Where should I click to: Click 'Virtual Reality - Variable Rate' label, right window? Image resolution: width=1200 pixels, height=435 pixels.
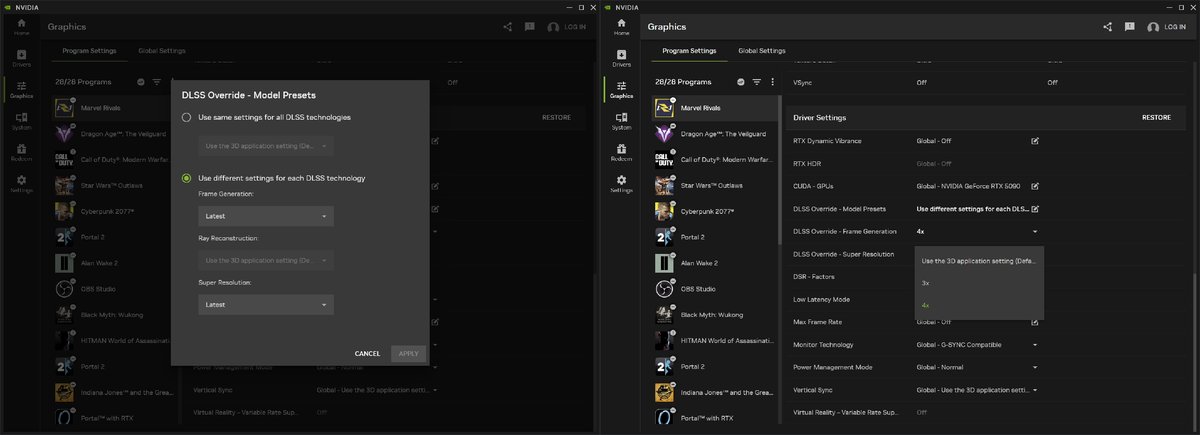845,413
